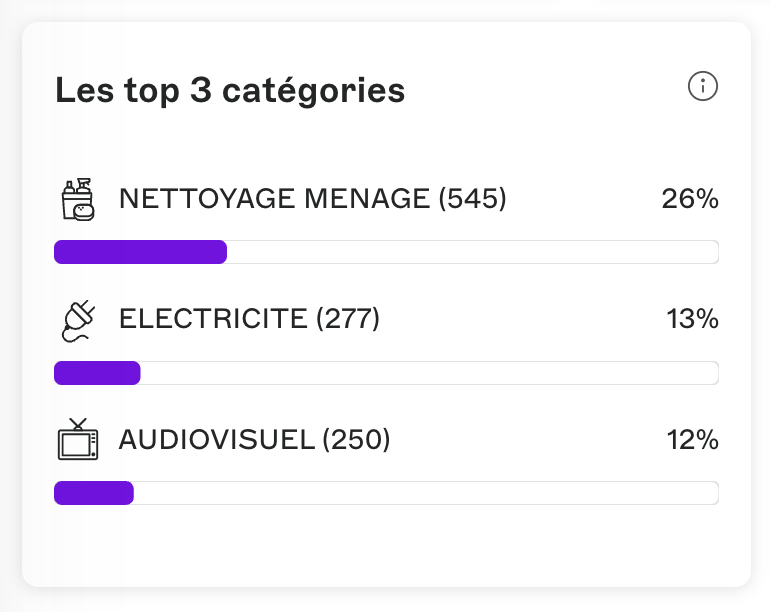
Task: Click the television icon
Action: [78, 439]
